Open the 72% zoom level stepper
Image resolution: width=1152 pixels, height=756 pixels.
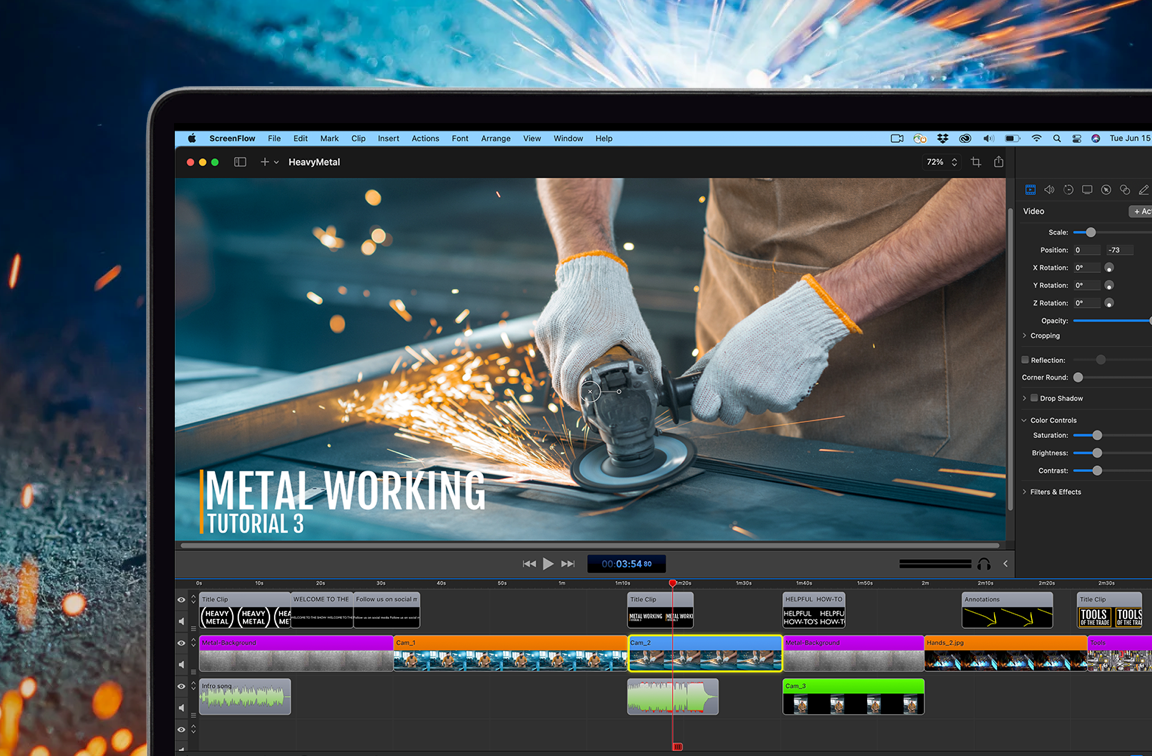click(954, 162)
